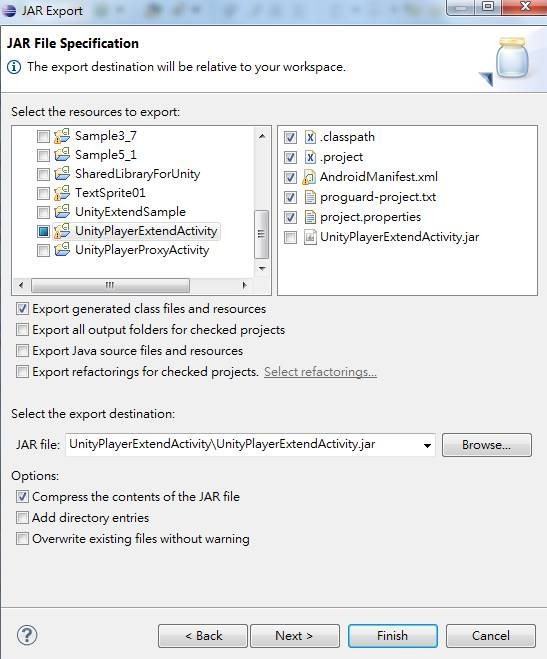Viewport: 547px width, 659px height.
Task: Open the JAR file path dropdown arrow
Action: tap(427, 445)
